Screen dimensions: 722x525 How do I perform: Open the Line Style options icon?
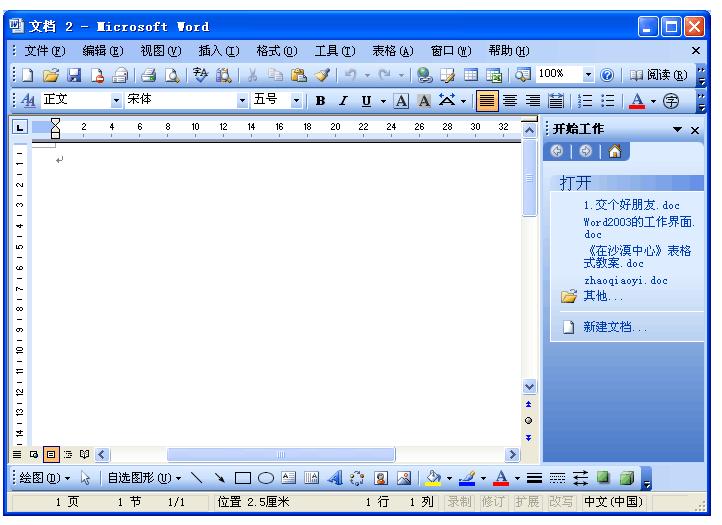534,478
